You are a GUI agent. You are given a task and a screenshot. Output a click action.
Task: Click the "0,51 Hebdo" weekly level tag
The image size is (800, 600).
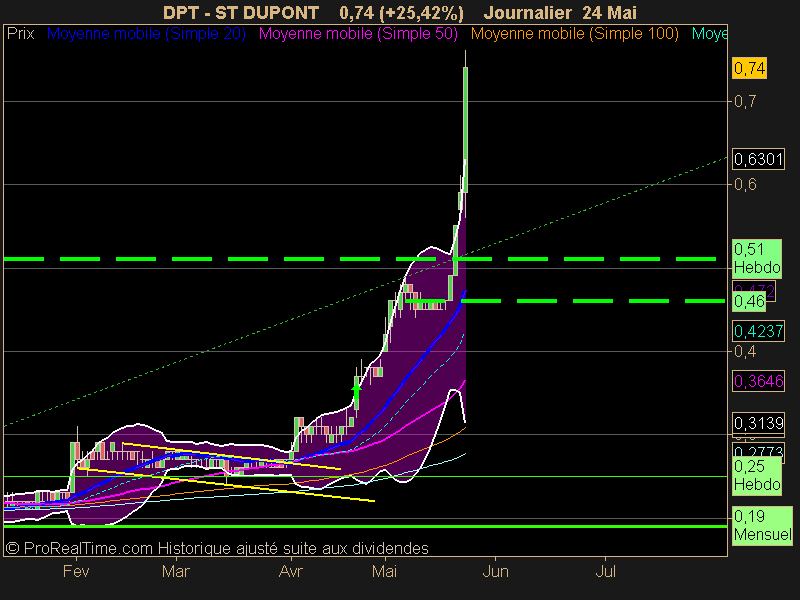(757, 258)
